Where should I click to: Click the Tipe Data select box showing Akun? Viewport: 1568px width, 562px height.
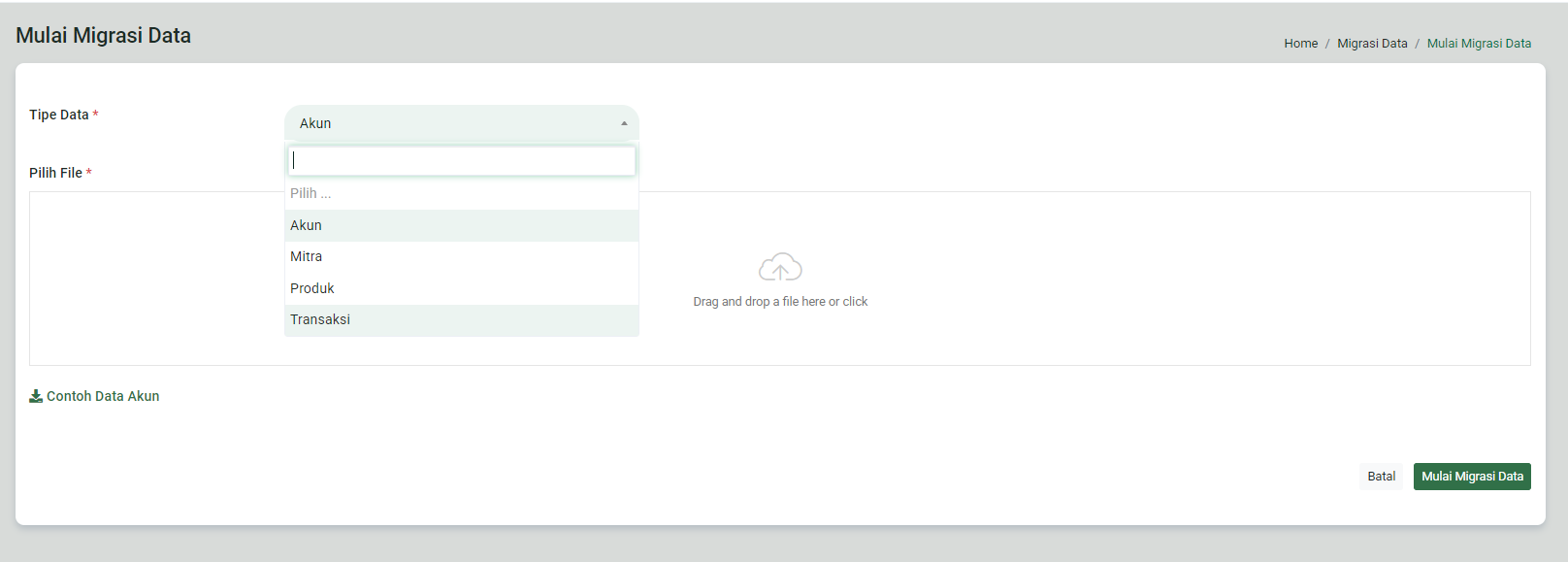coord(462,123)
